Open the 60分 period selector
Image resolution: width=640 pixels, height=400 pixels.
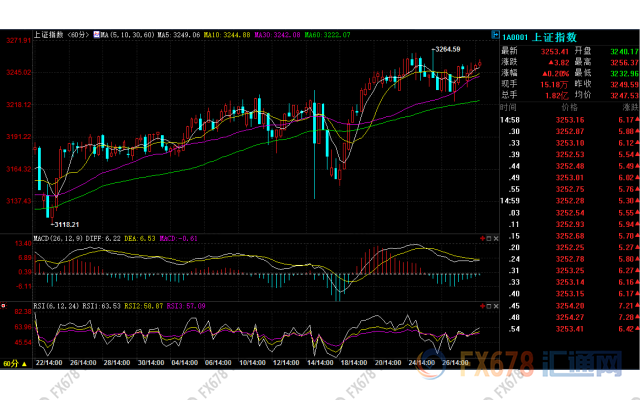coord(12,365)
